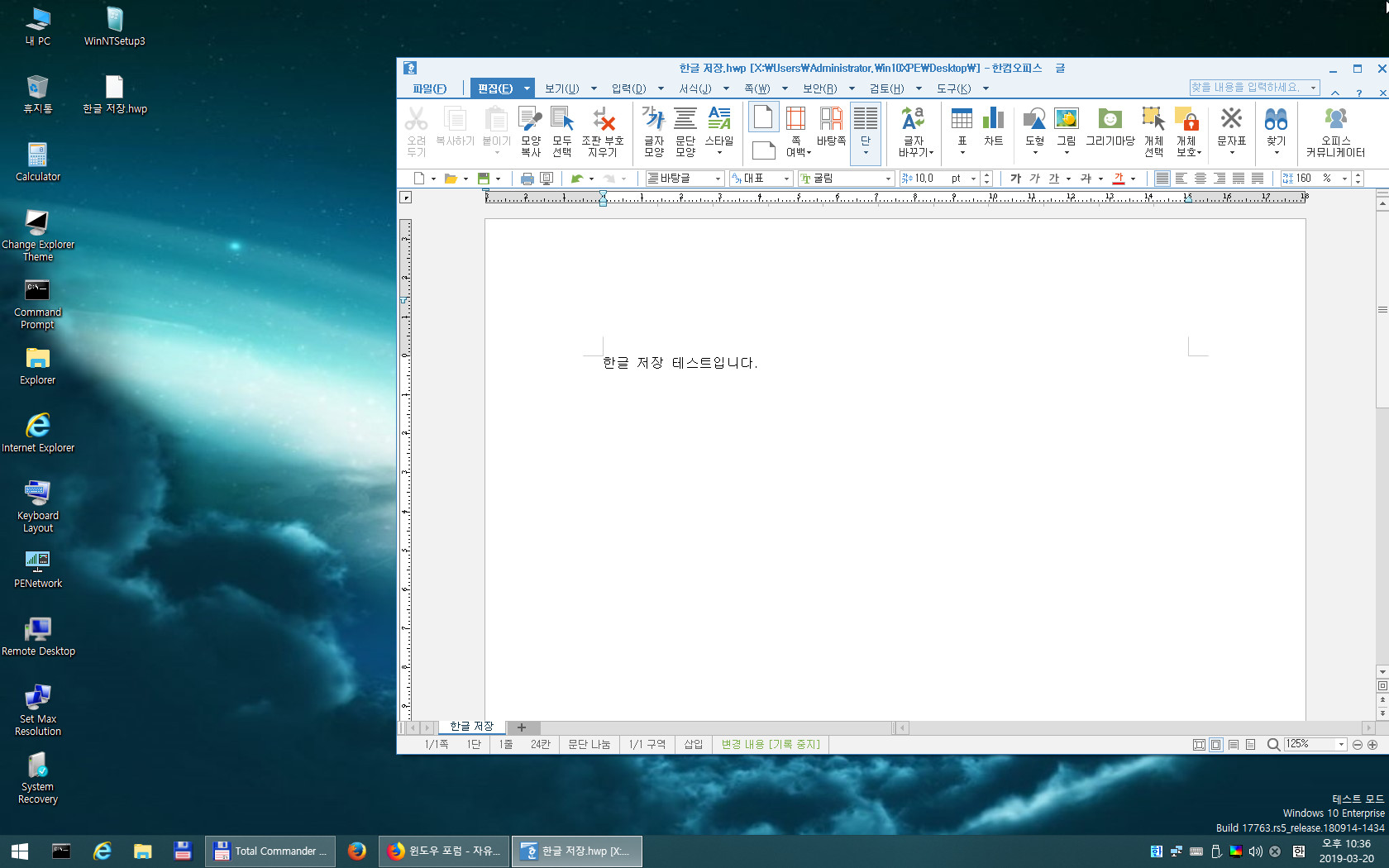Expand the language dropdown showing 대표

[x=786, y=179]
